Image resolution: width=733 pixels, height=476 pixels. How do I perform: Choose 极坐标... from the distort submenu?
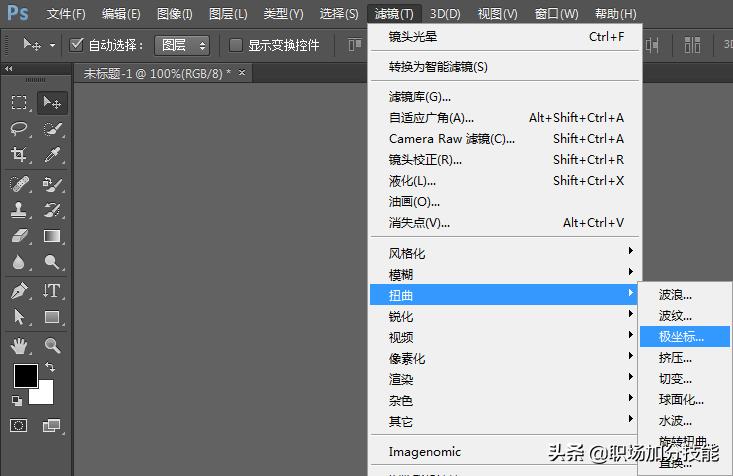click(684, 336)
